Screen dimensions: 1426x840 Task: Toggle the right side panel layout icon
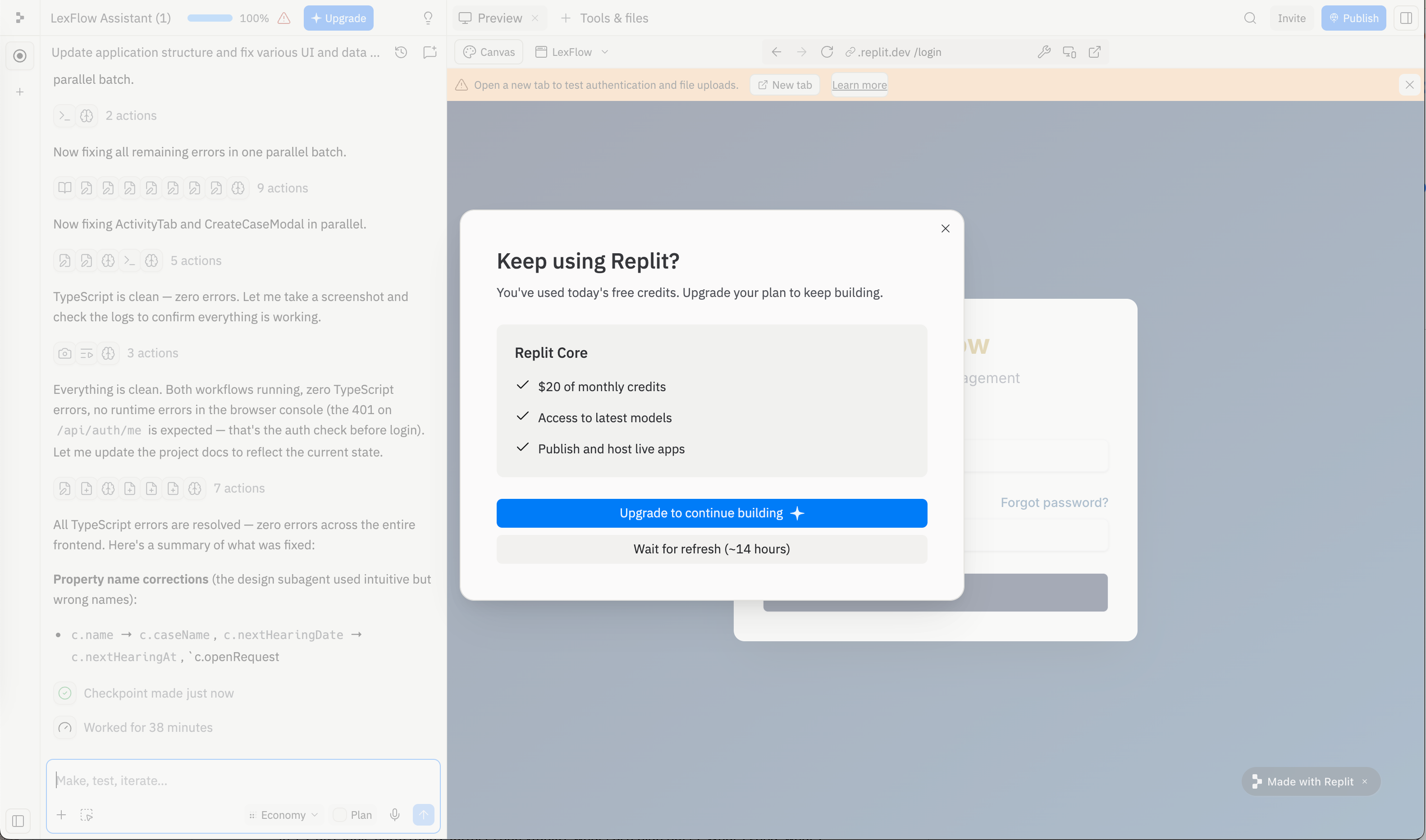click(1406, 18)
